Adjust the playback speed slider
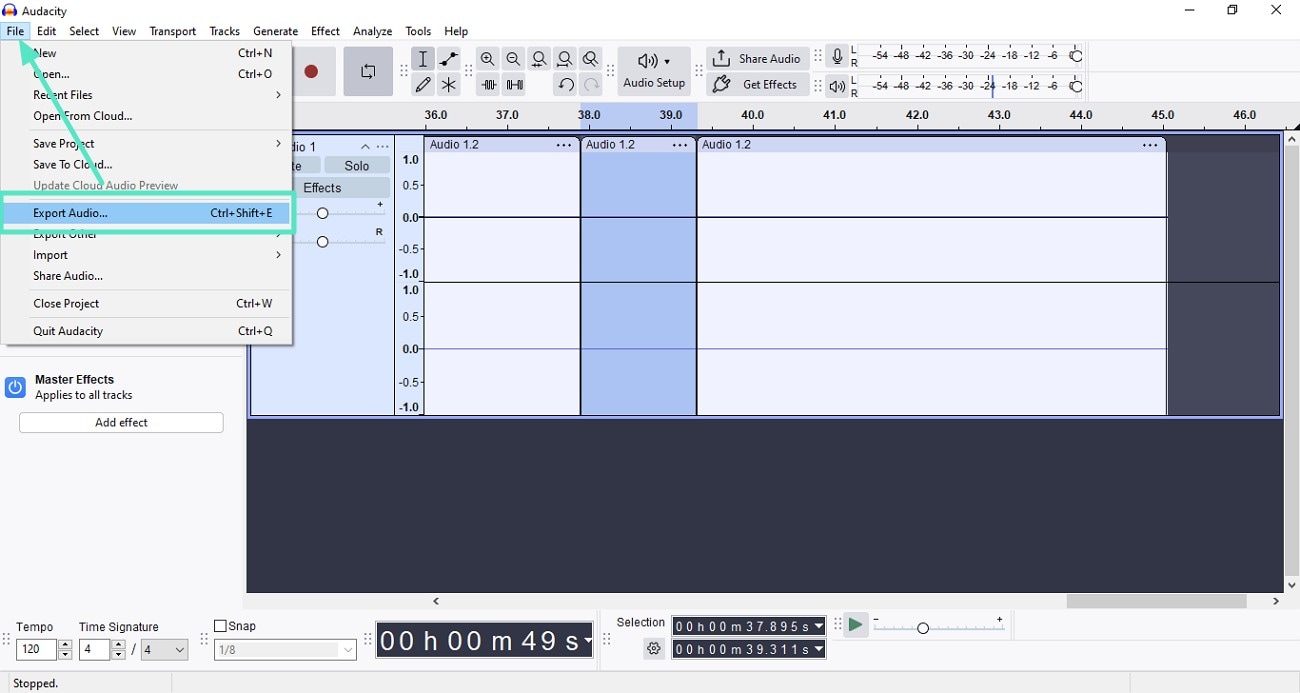 pos(923,627)
